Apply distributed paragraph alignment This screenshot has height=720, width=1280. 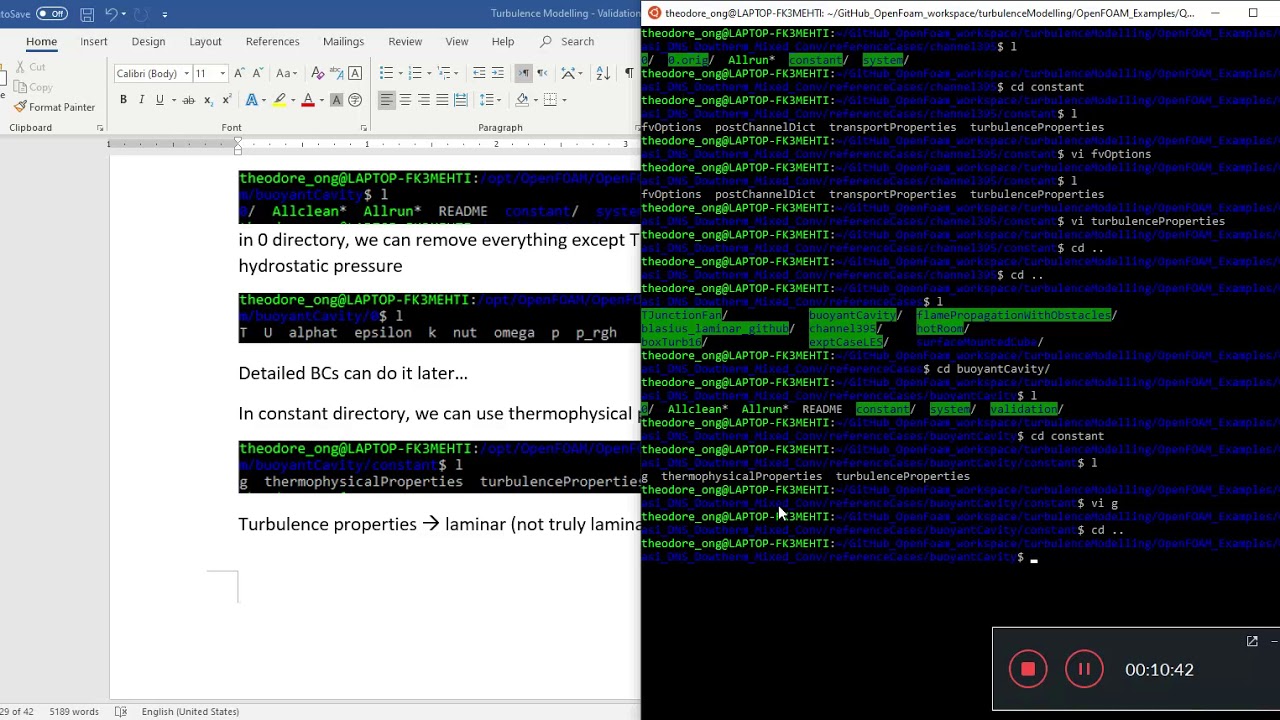460,100
